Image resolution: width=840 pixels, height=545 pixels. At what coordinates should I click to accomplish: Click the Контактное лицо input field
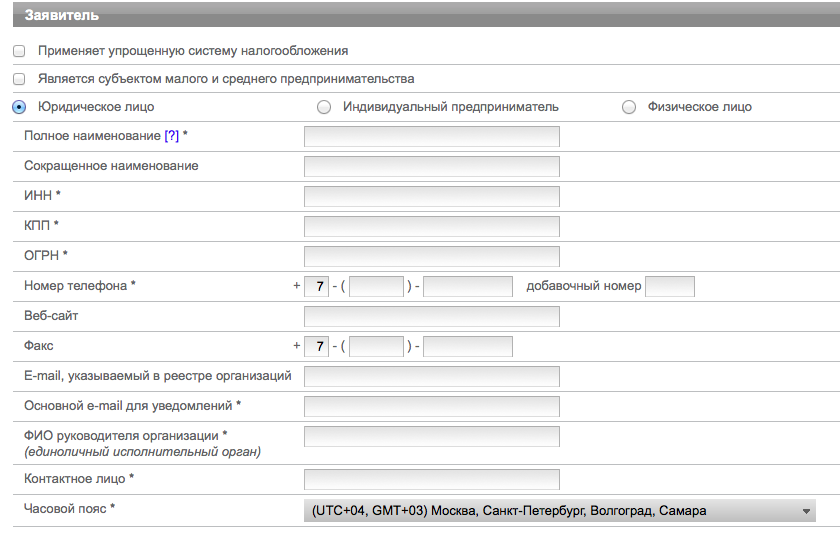coord(432,480)
